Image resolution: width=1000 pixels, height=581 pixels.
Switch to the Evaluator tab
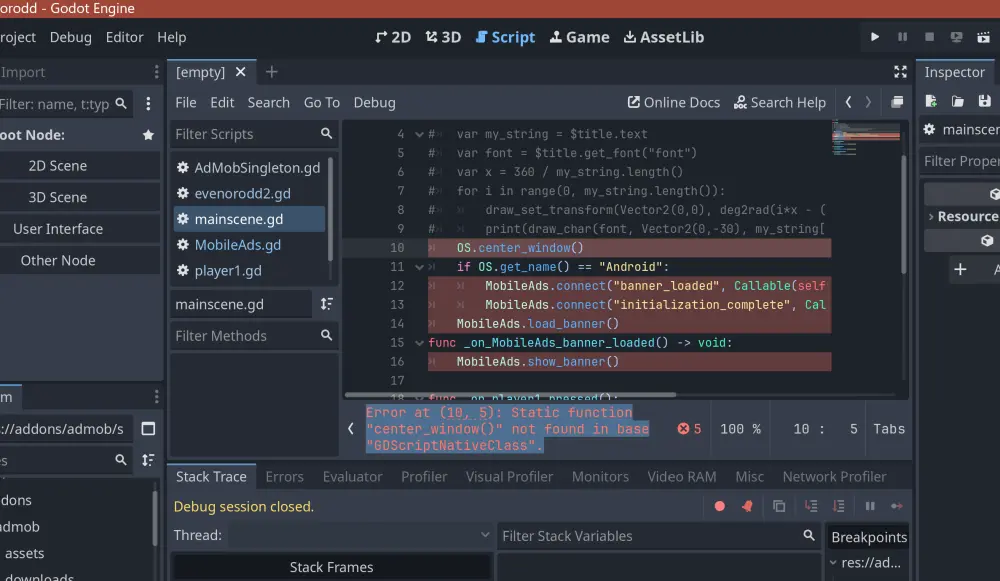click(352, 476)
